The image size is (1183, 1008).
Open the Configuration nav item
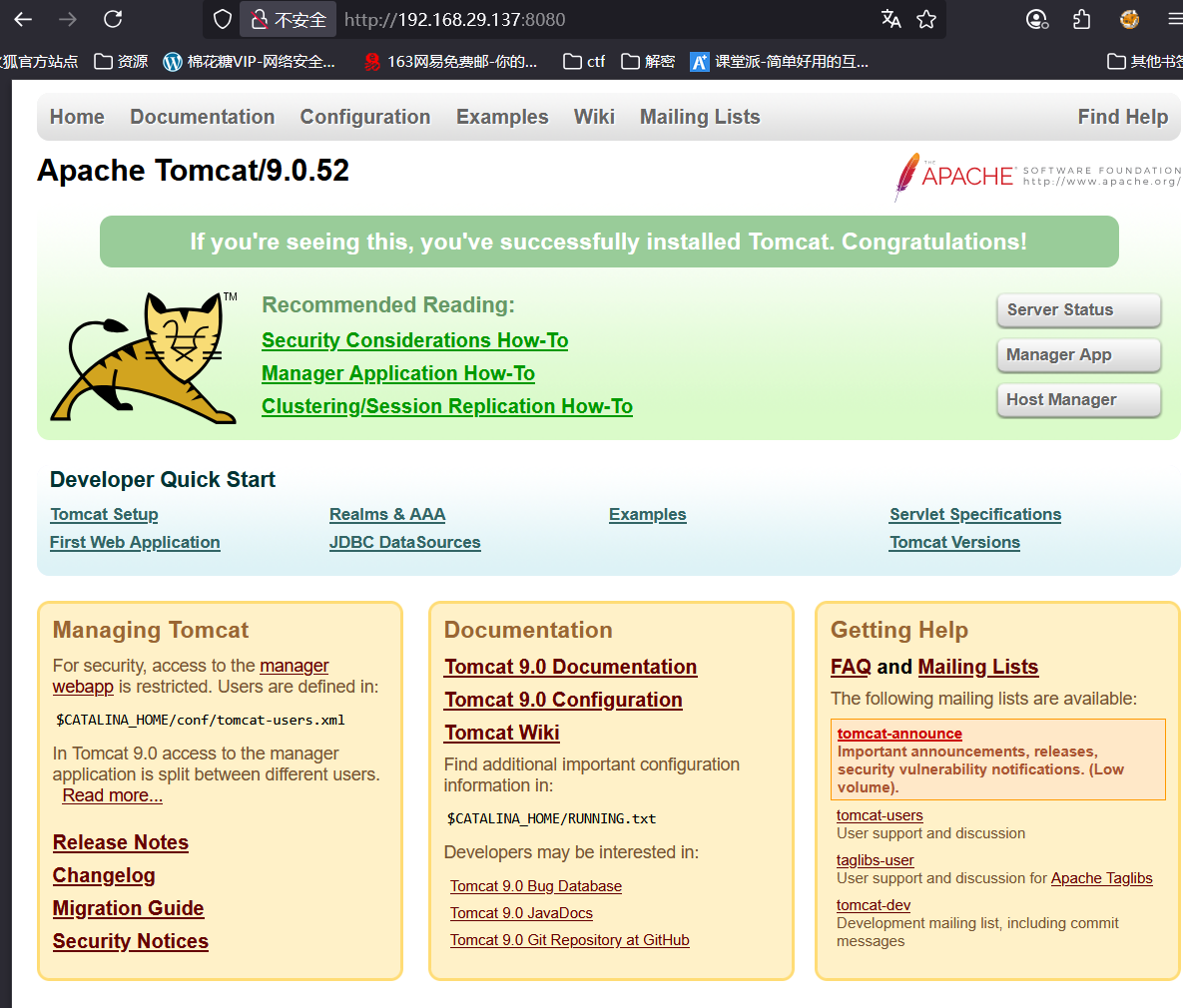pyautogui.click(x=365, y=117)
